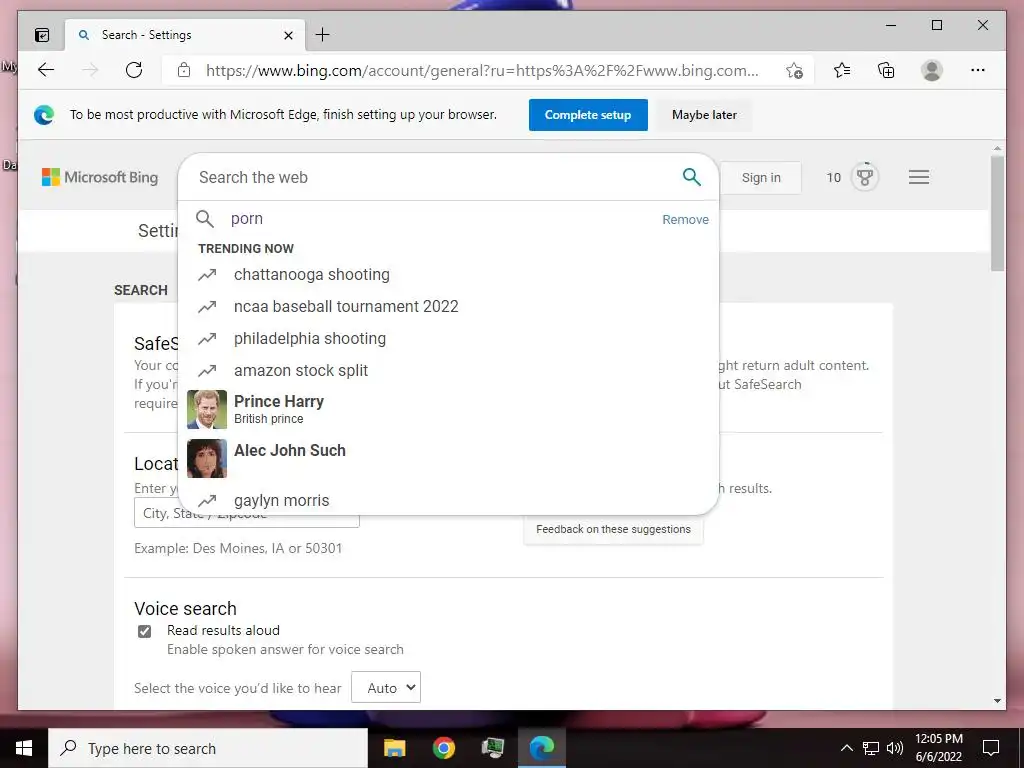Select 'philadelphia shooting' suggestion
The image size is (1024, 768).
[310, 338]
